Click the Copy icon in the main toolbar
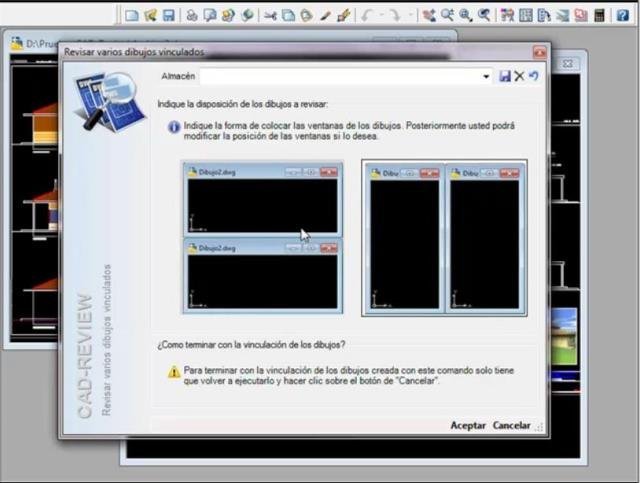The height and width of the screenshot is (483, 640). (289, 16)
